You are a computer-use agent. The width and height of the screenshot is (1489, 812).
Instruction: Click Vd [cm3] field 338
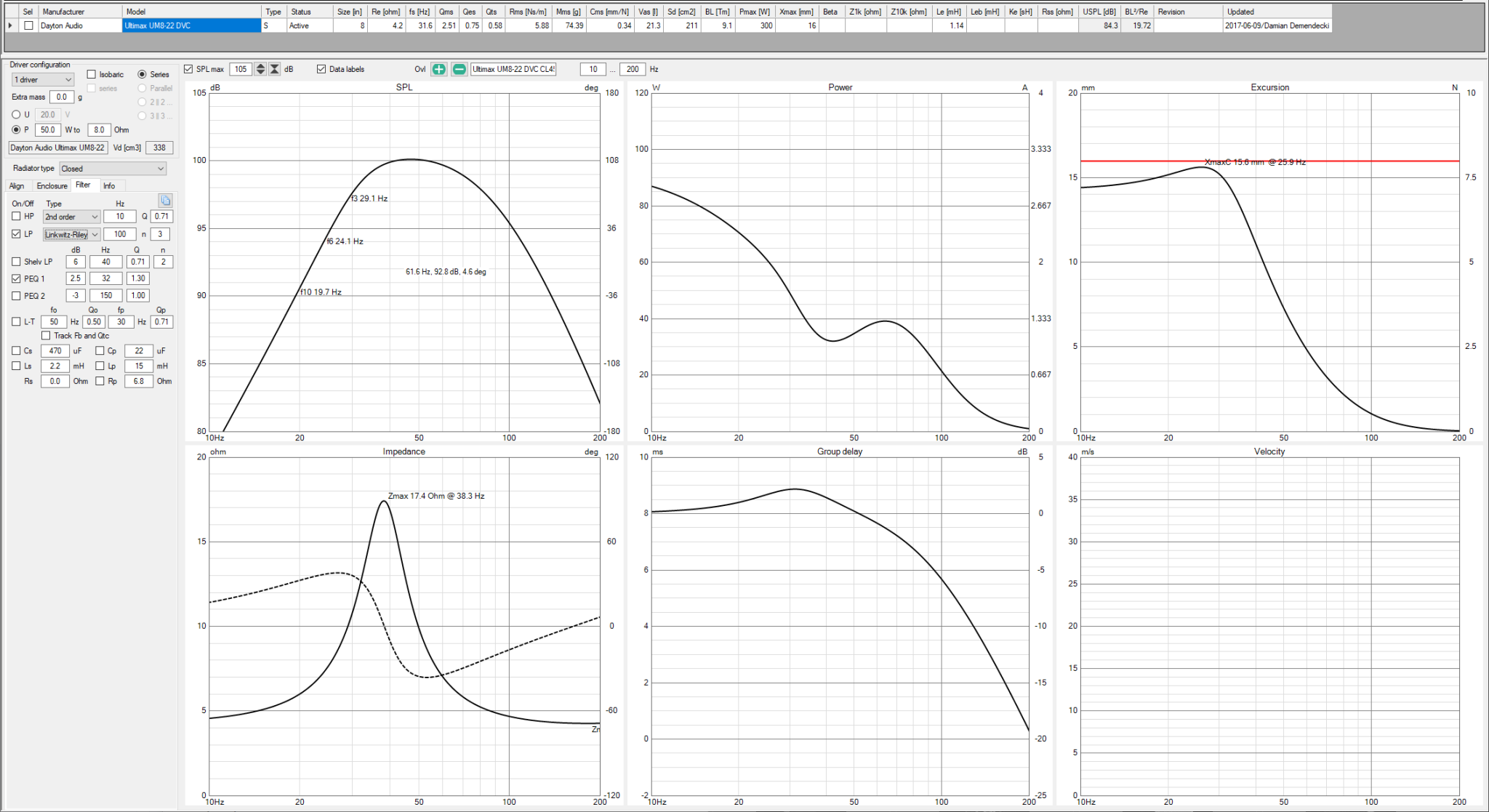click(159, 148)
